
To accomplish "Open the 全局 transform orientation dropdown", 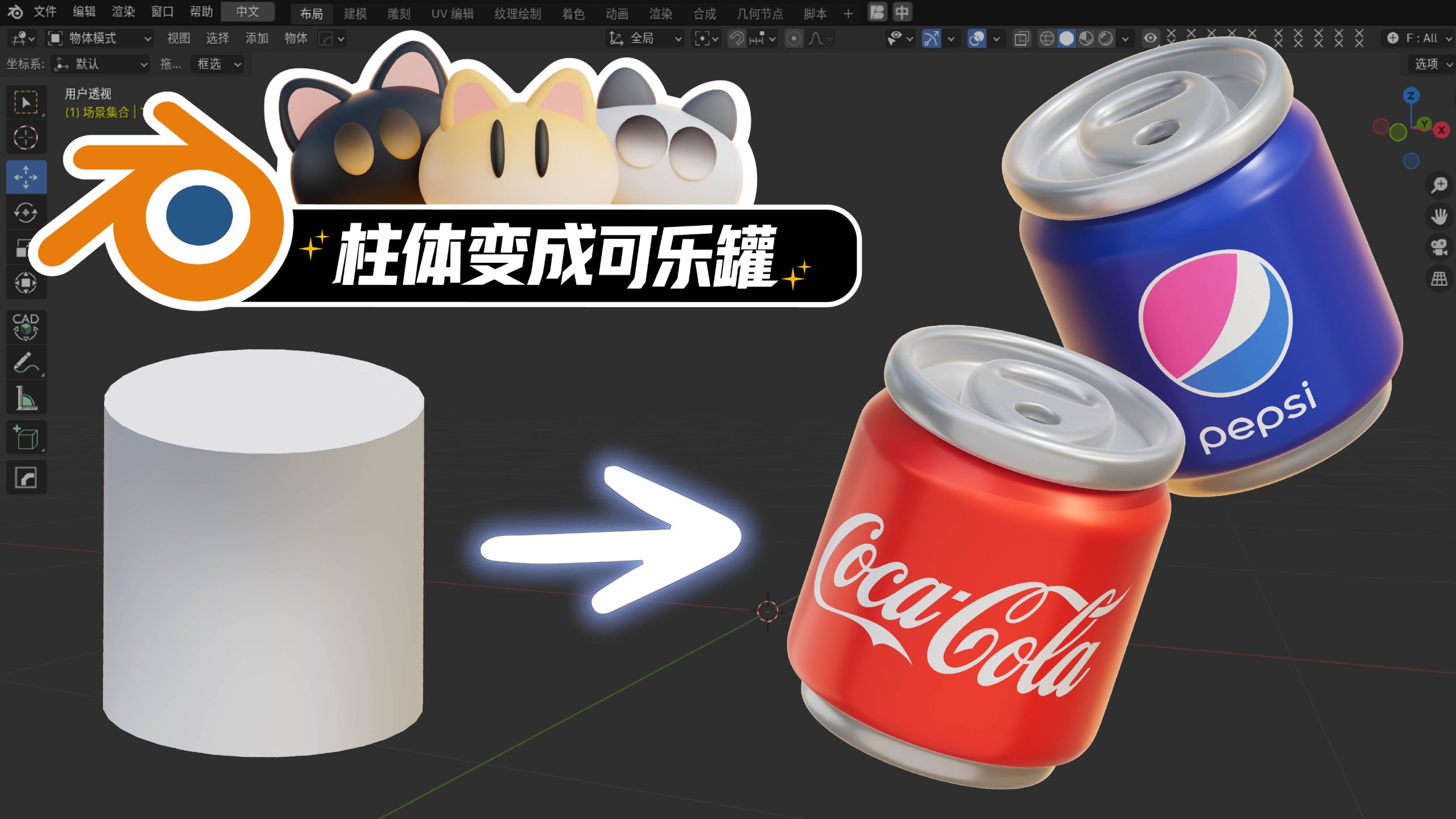I will pyautogui.click(x=644, y=38).
